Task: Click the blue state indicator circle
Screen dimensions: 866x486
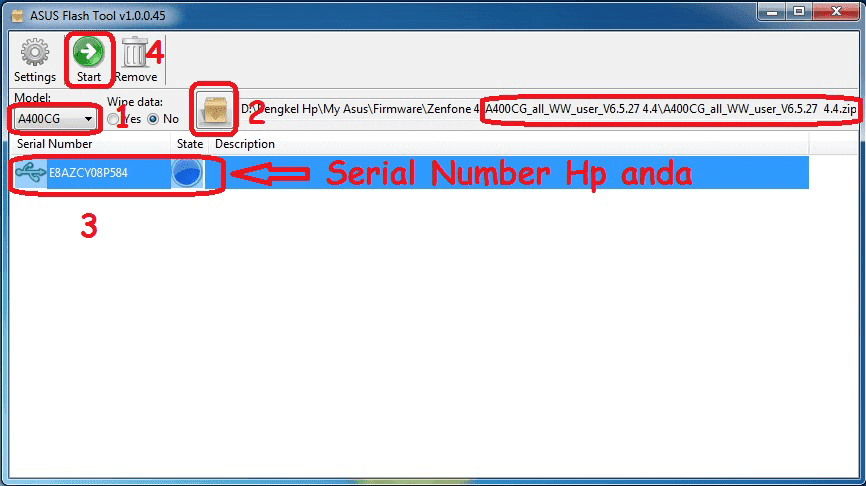Action: (x=187, y=173)
